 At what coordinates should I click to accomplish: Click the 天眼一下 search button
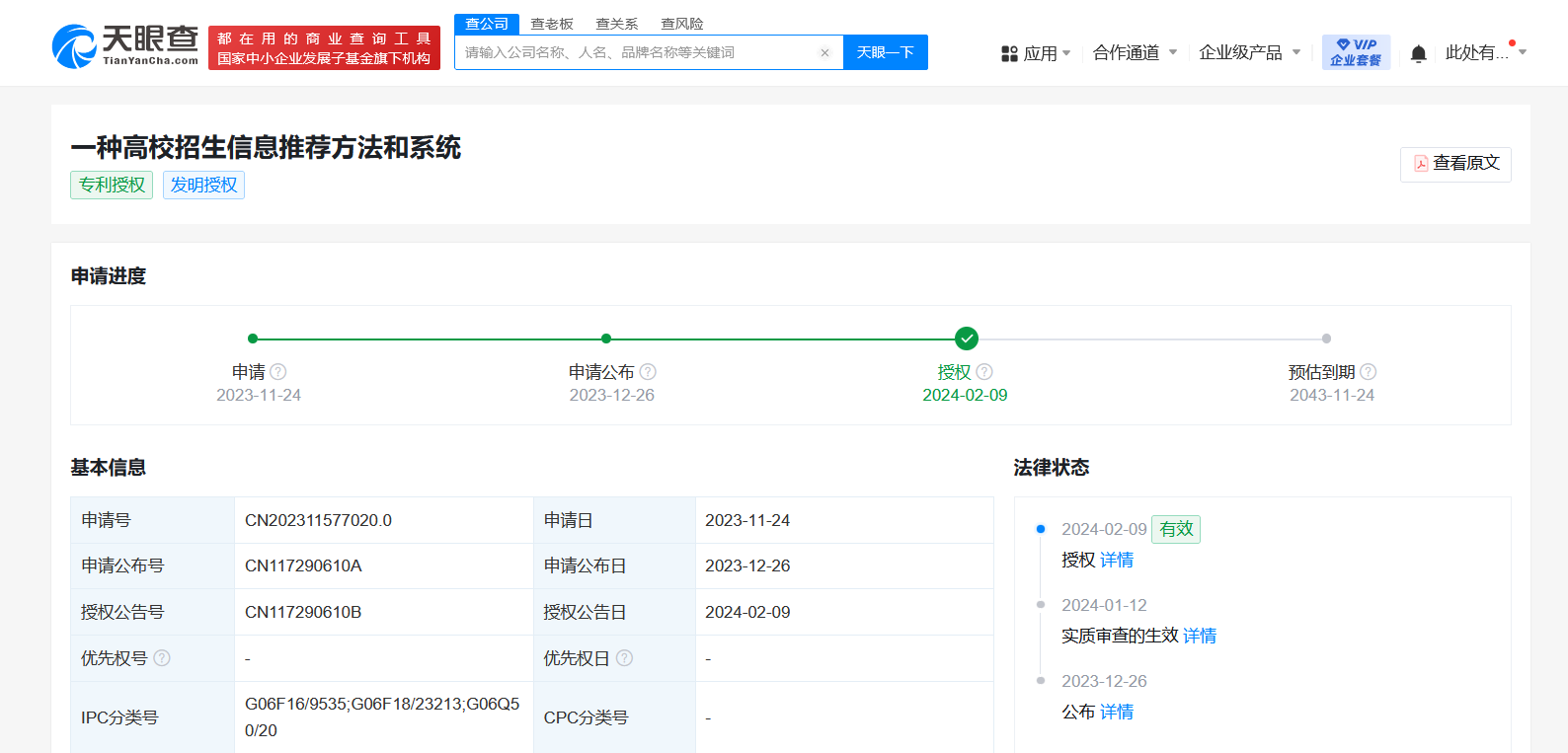(x=885, y=52)
